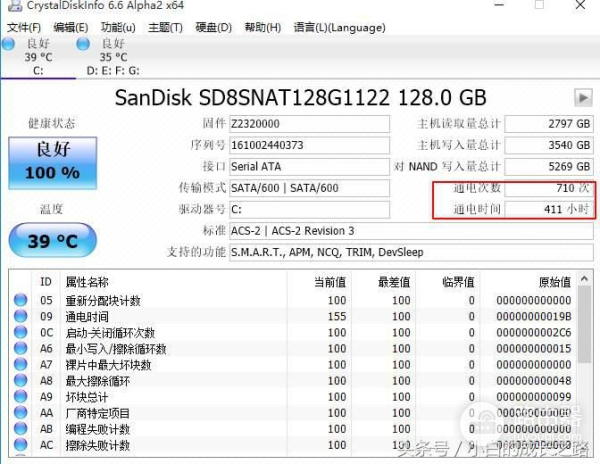Click the status orb for attribute AC row
The image size is (600, 464).
pyautogui.click(x=21, y=445)
